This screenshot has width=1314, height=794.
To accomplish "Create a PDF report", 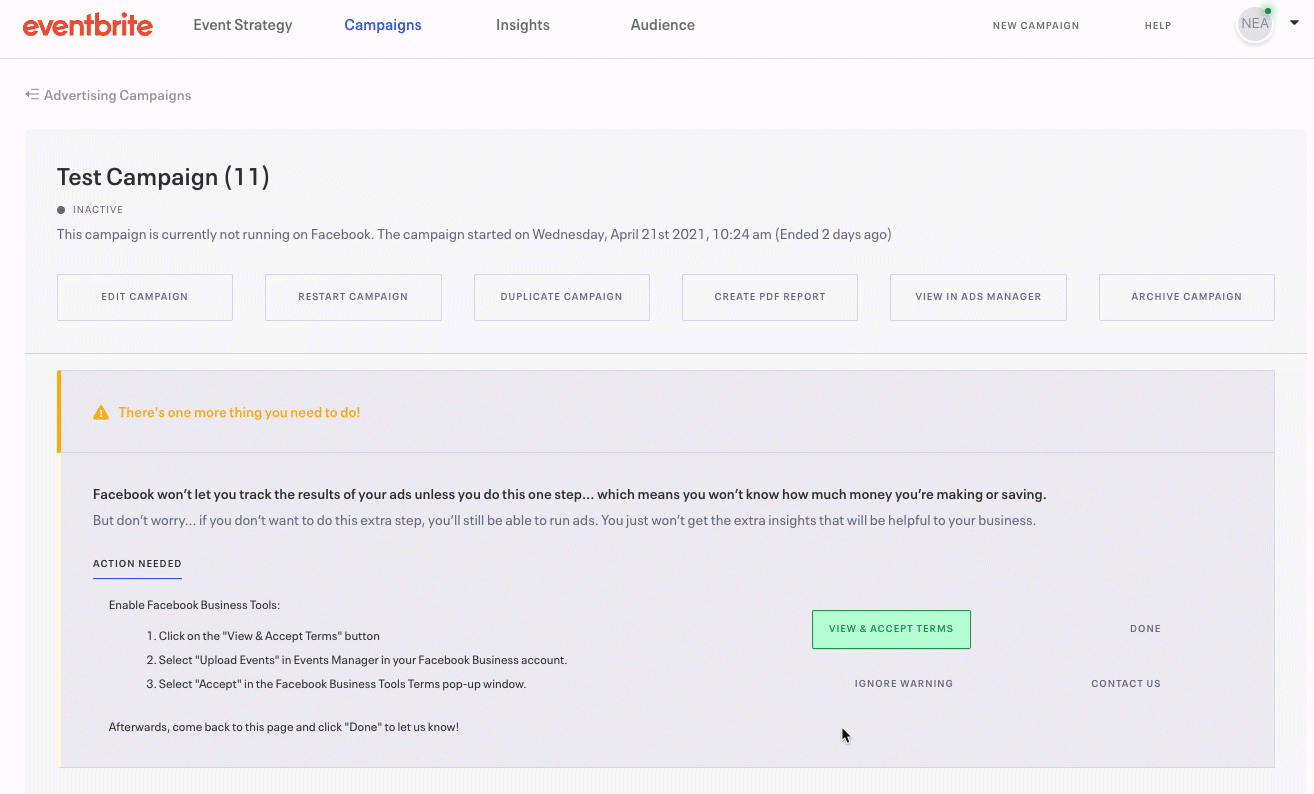I will tap(770, 297).
